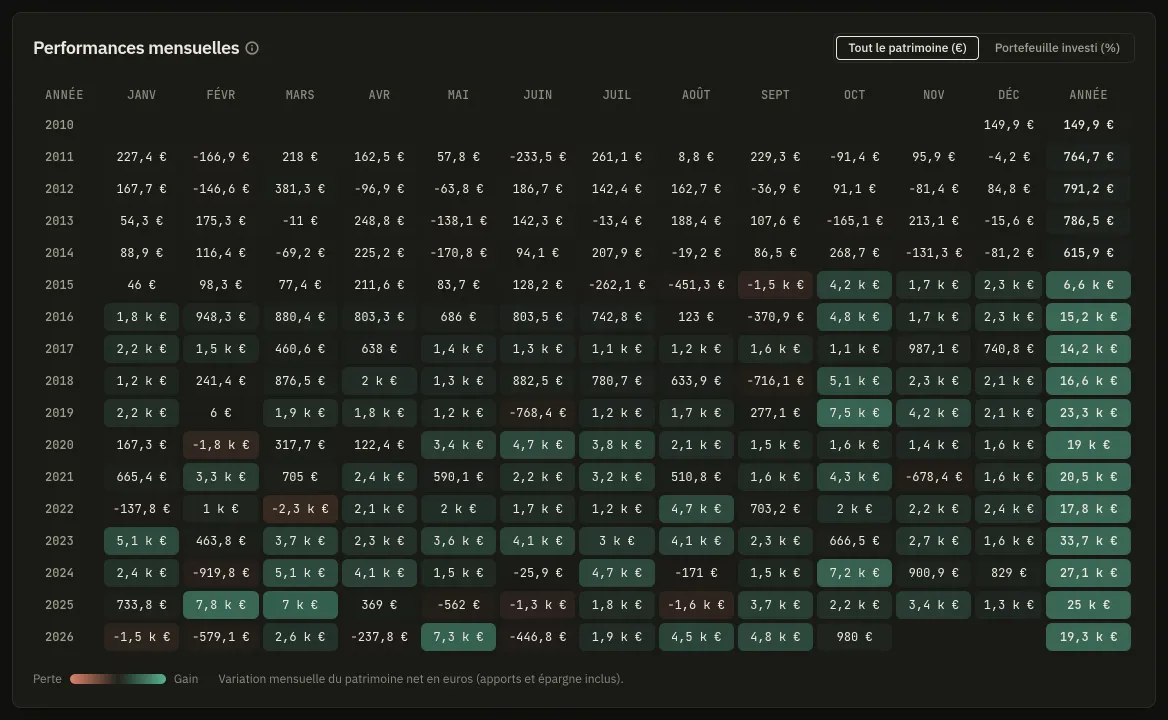
Task: Open the info icon beside Performances mensuelles
Action: [x=252, y=48]
